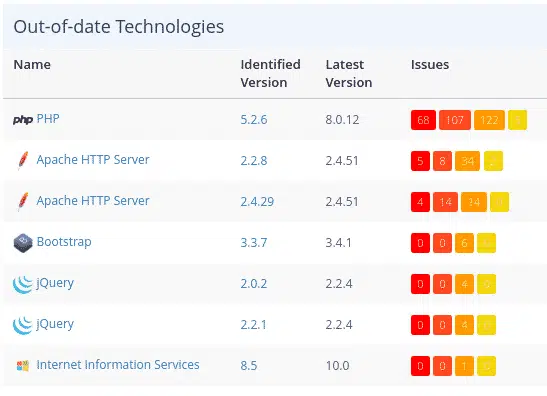Click the red 68 critical issues badge
This screenshot has width=547, height=396.
click(423, 120)
